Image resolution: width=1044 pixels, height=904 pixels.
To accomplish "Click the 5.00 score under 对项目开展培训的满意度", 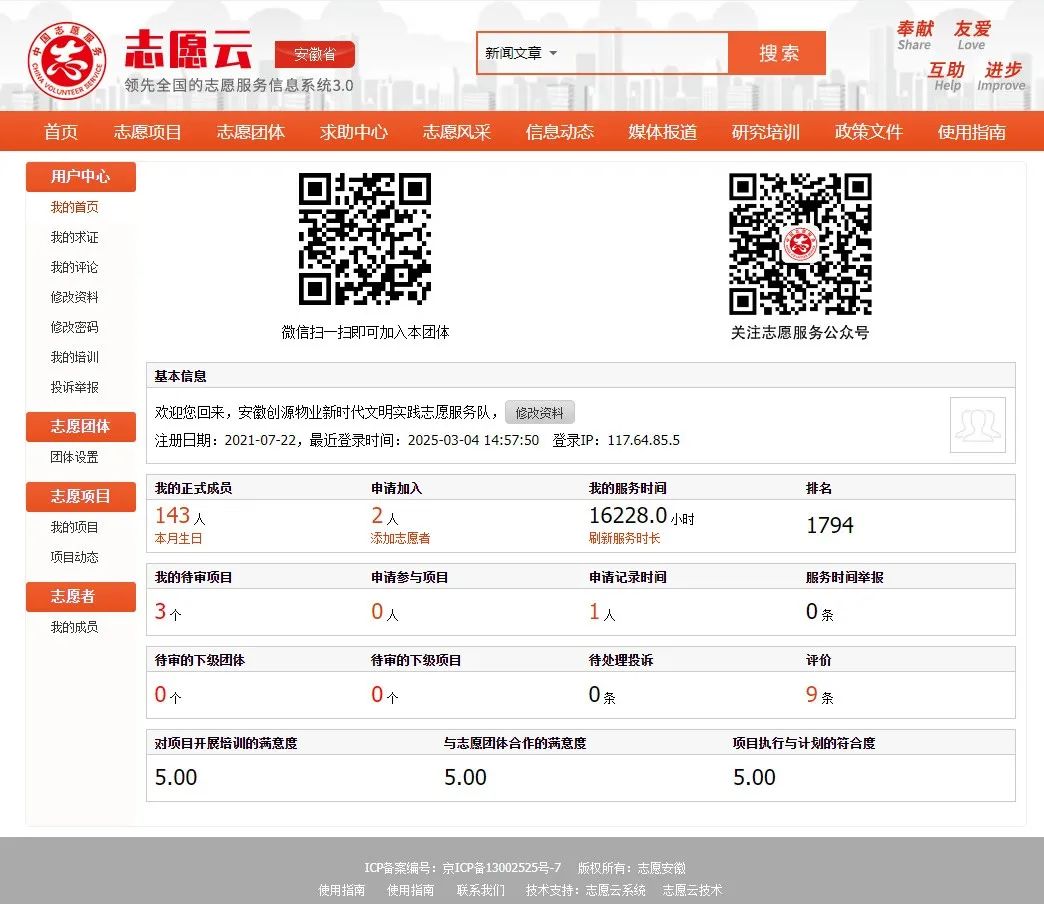I will click(176, 778).
